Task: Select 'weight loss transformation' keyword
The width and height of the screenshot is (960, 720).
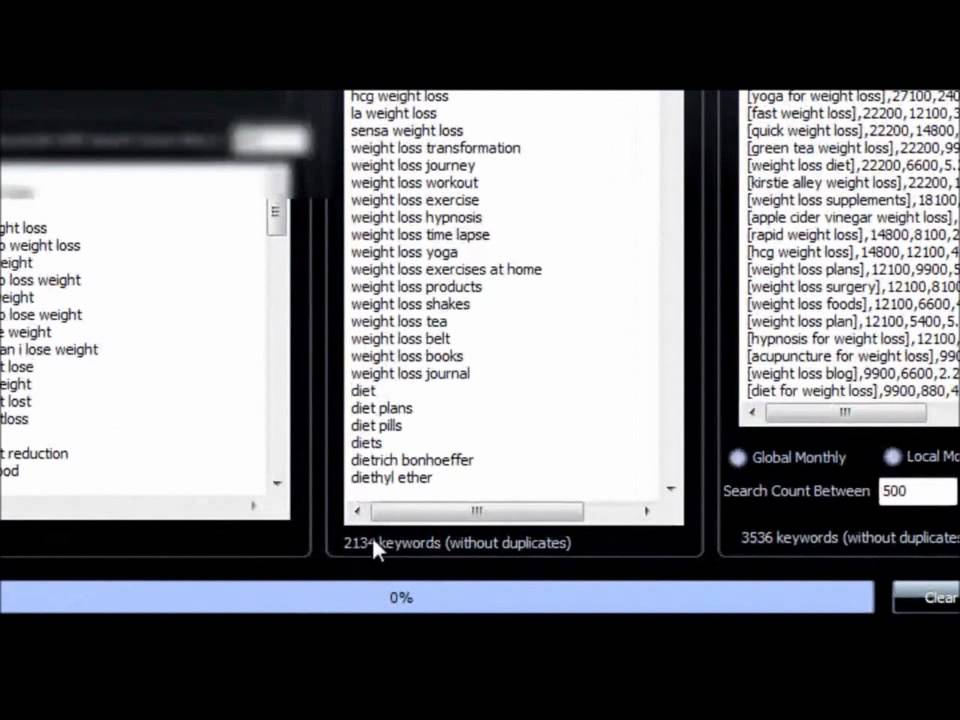Action: click(x=436, y=148)
